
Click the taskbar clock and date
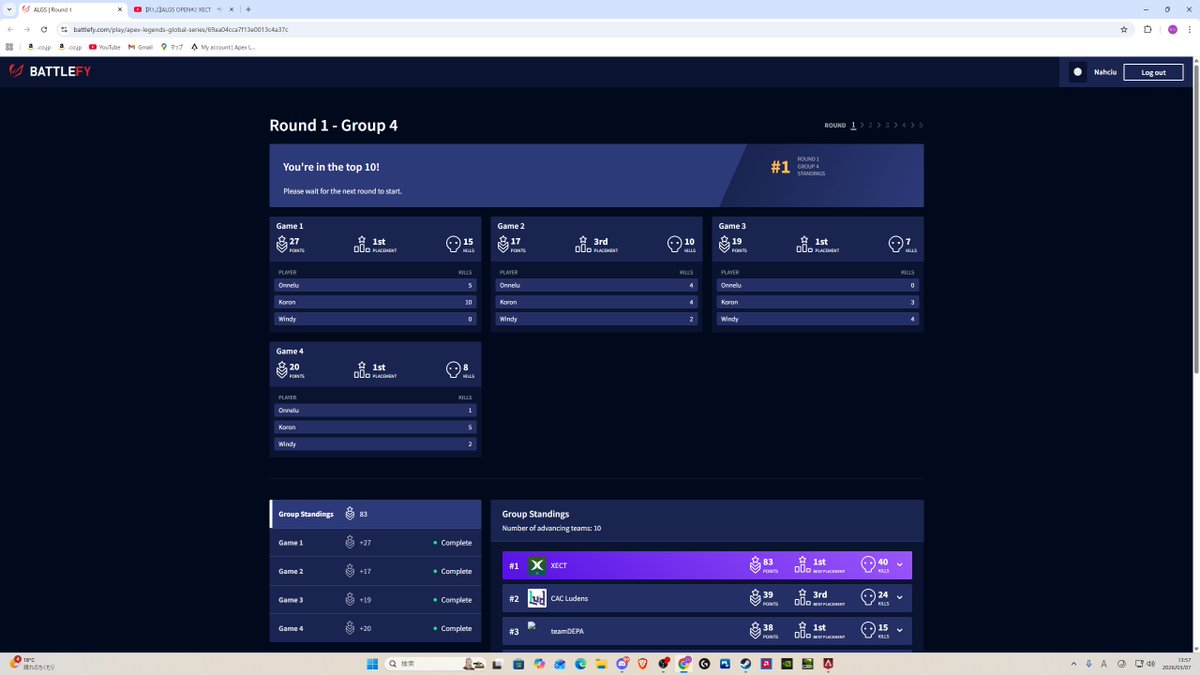tap(1177, 663)
